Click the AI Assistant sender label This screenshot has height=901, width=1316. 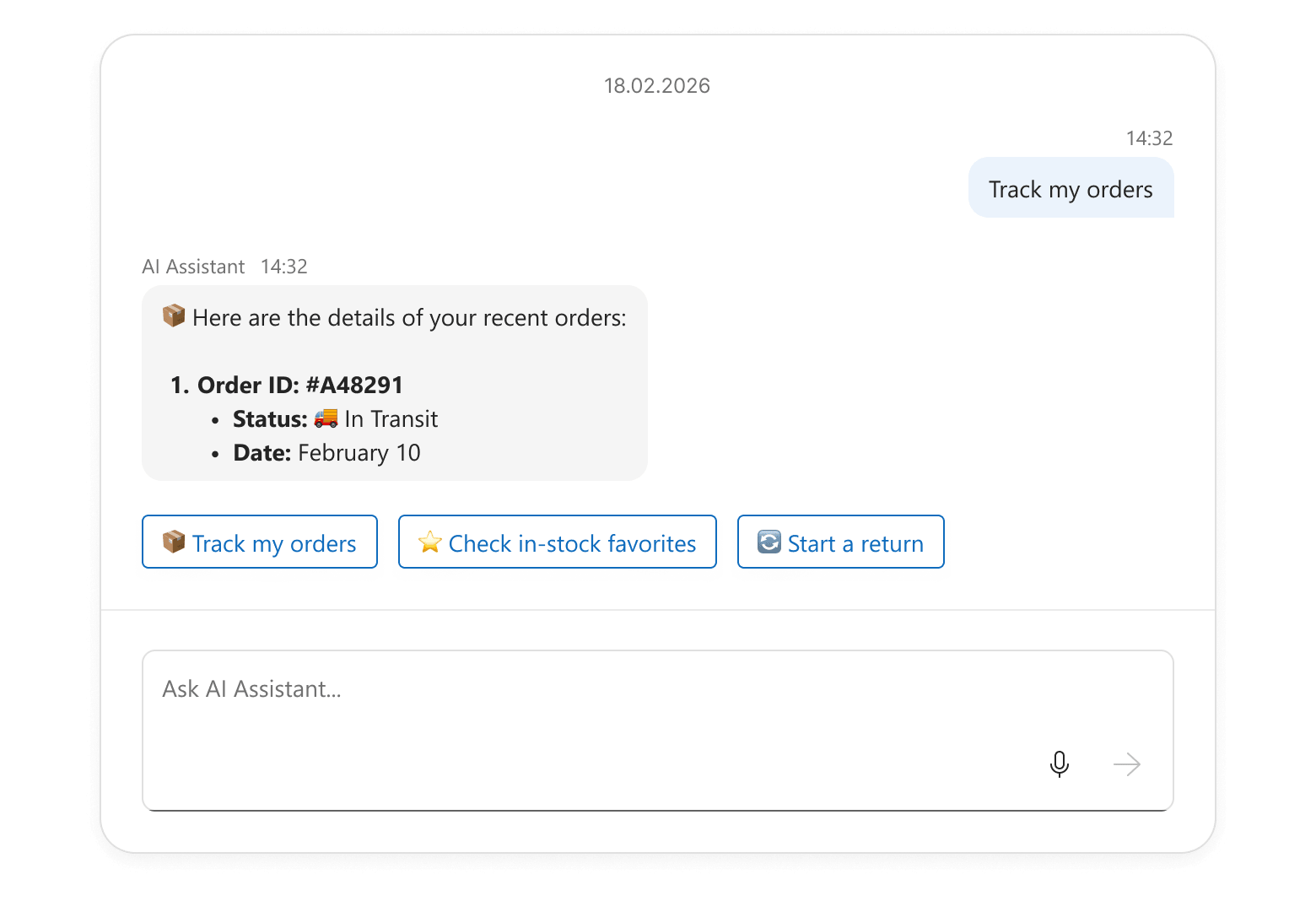pyautogui.click(x=193, y=267)
